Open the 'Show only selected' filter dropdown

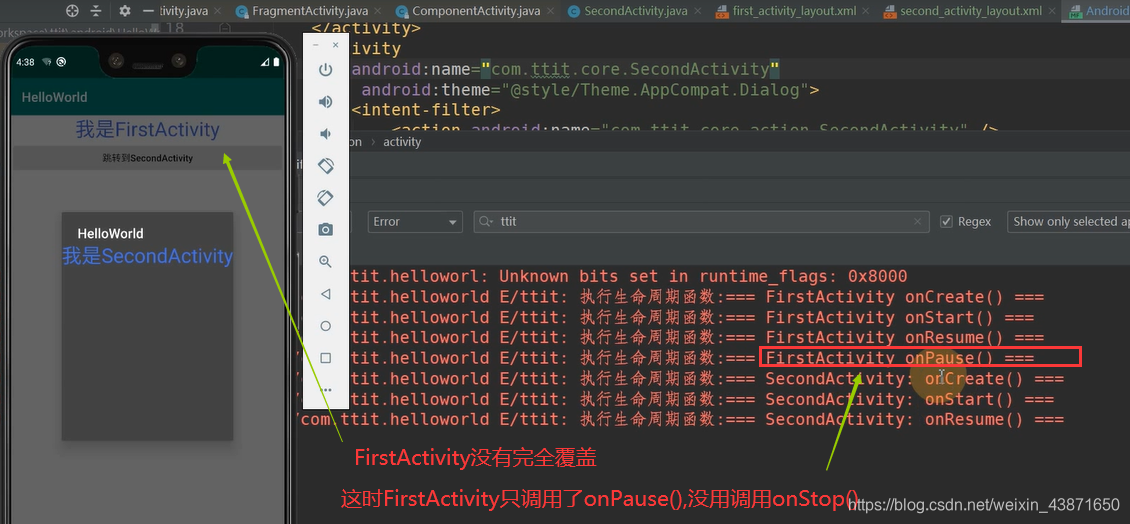tap(1069, 221)
